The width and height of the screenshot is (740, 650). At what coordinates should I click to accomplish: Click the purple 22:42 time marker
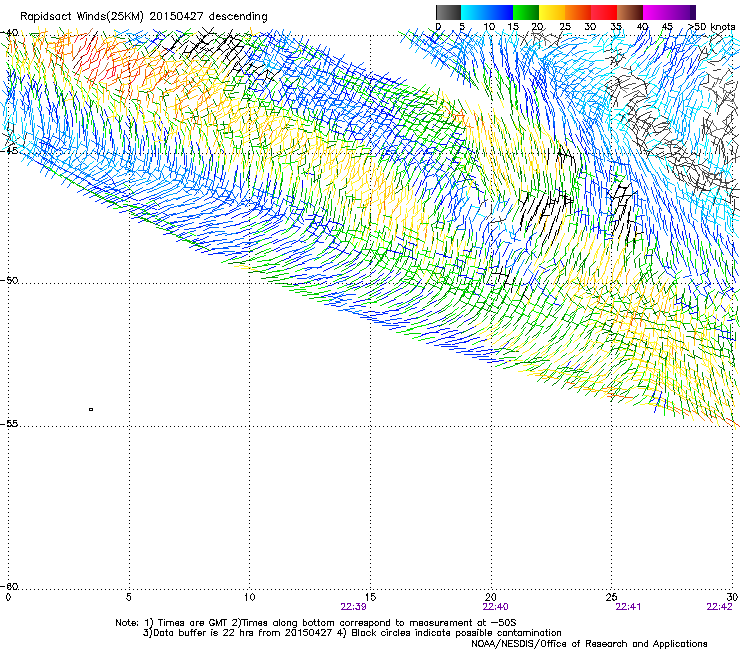coord(719,607)
